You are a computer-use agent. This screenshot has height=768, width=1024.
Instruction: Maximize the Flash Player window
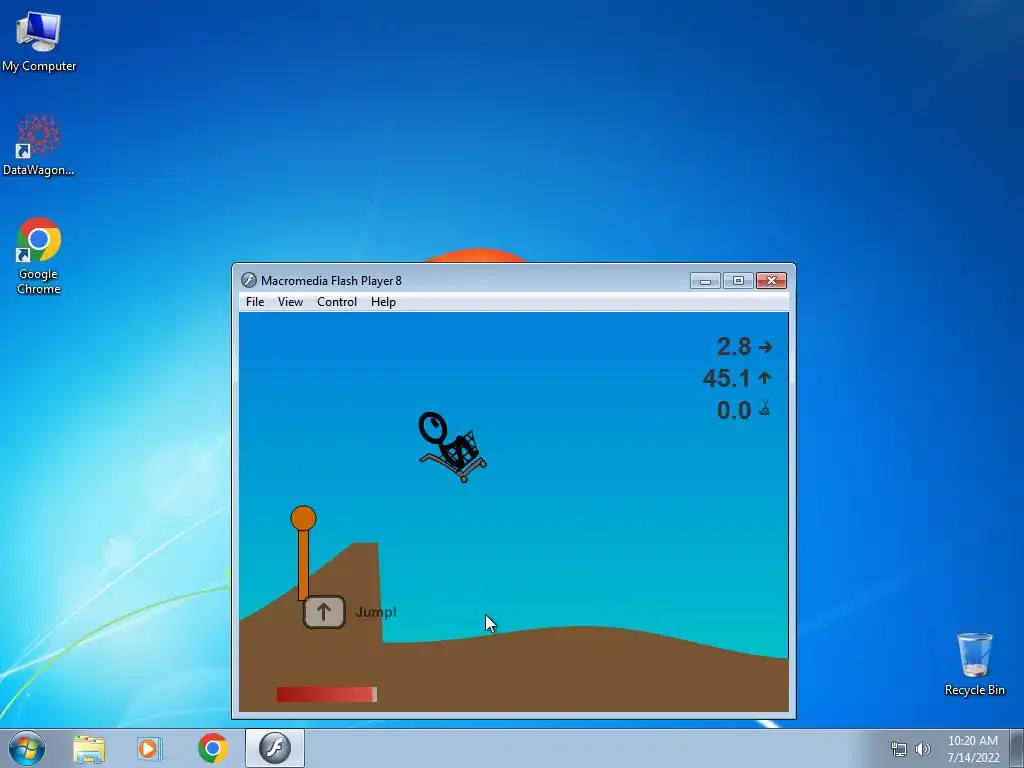tap(739, 281)
